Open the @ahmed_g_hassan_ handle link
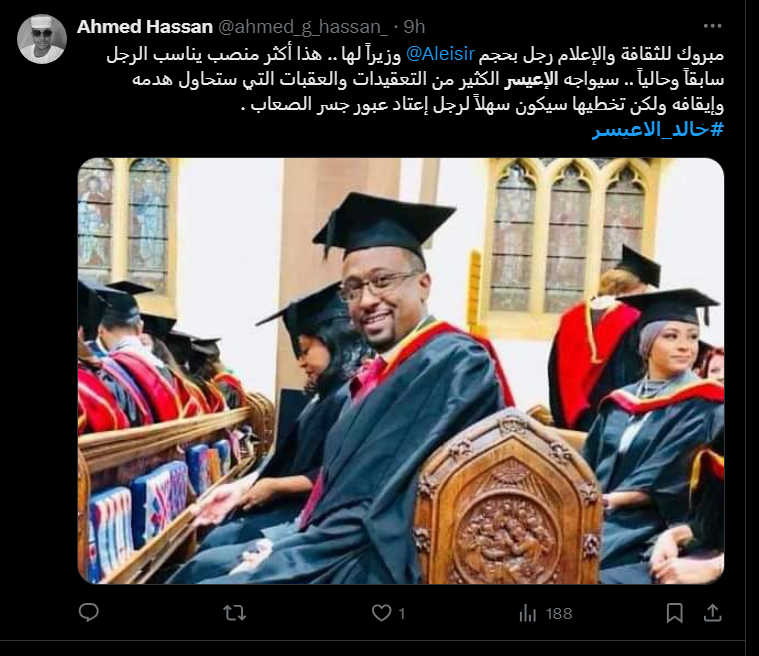 pos(303,27)
